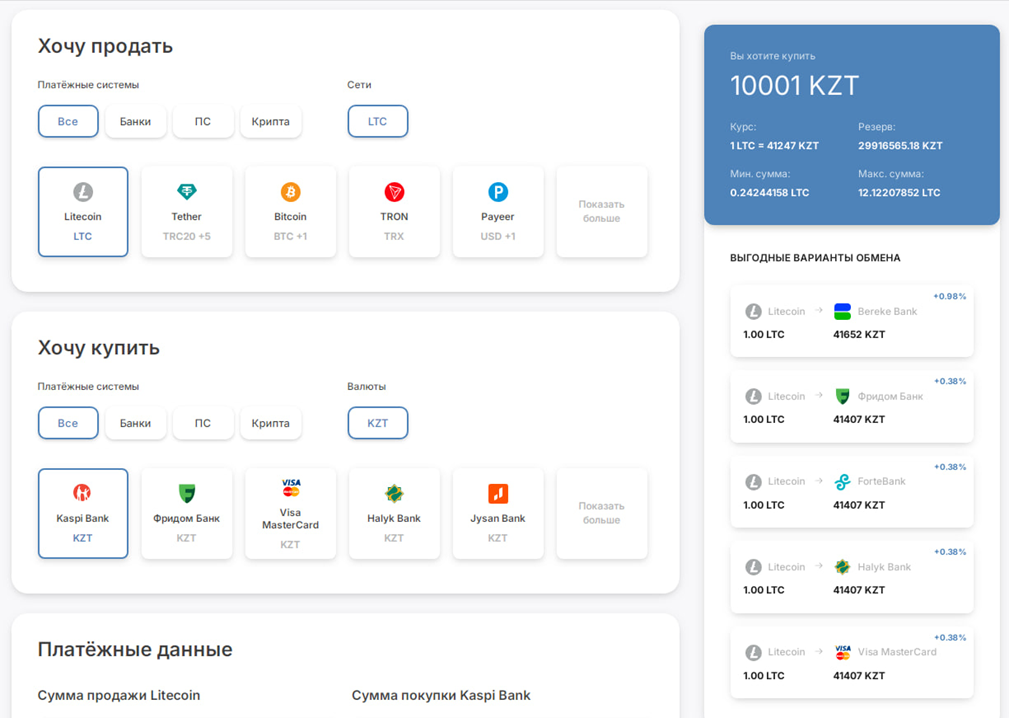Viewport: 1009px width, 718px height.
Task: Select the Все tab under Платёжные системы
Action: coord(68,121)
